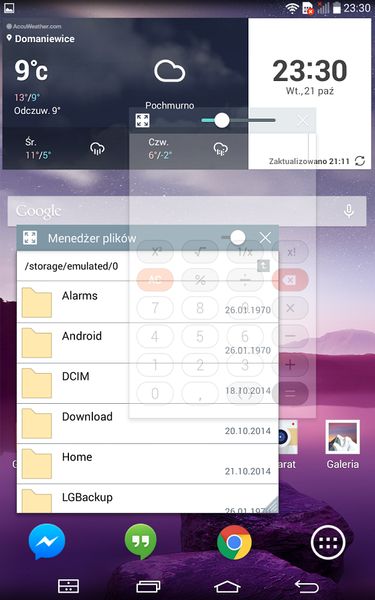This screenshot has width=375, height=600.
Task: Tap the Home navigation button
Action: click(x=227, y=586)
